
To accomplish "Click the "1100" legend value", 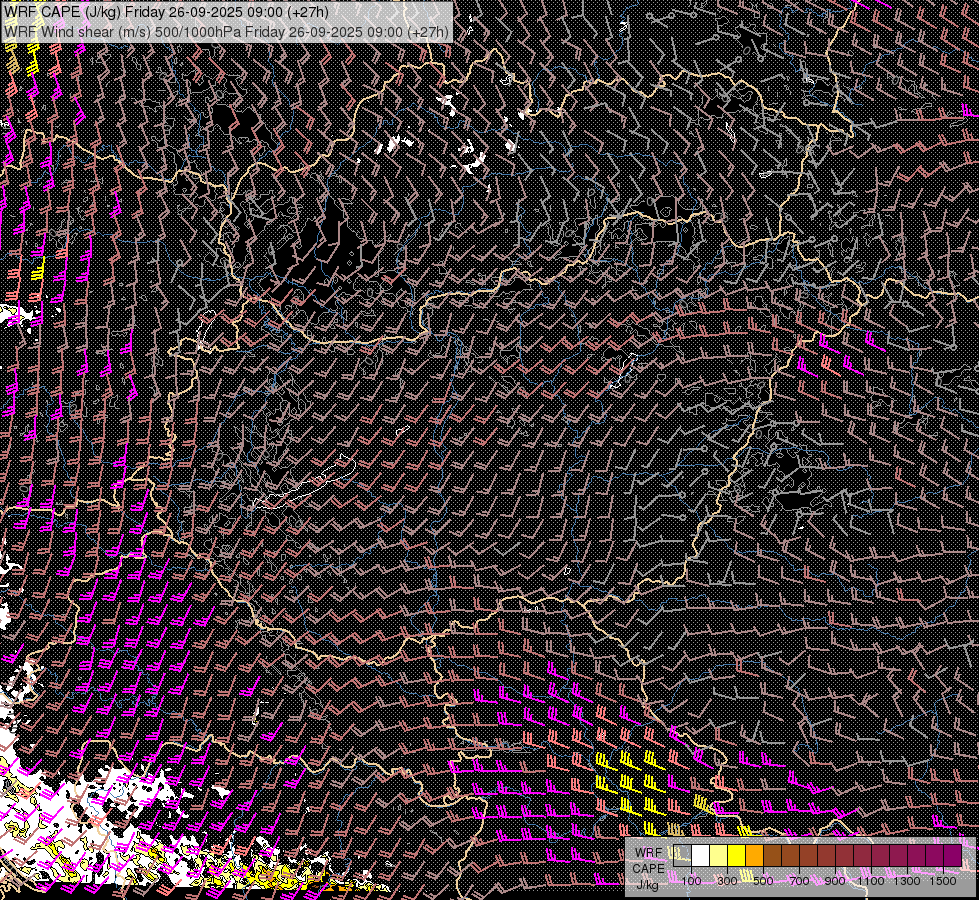I will coord(871,881).
